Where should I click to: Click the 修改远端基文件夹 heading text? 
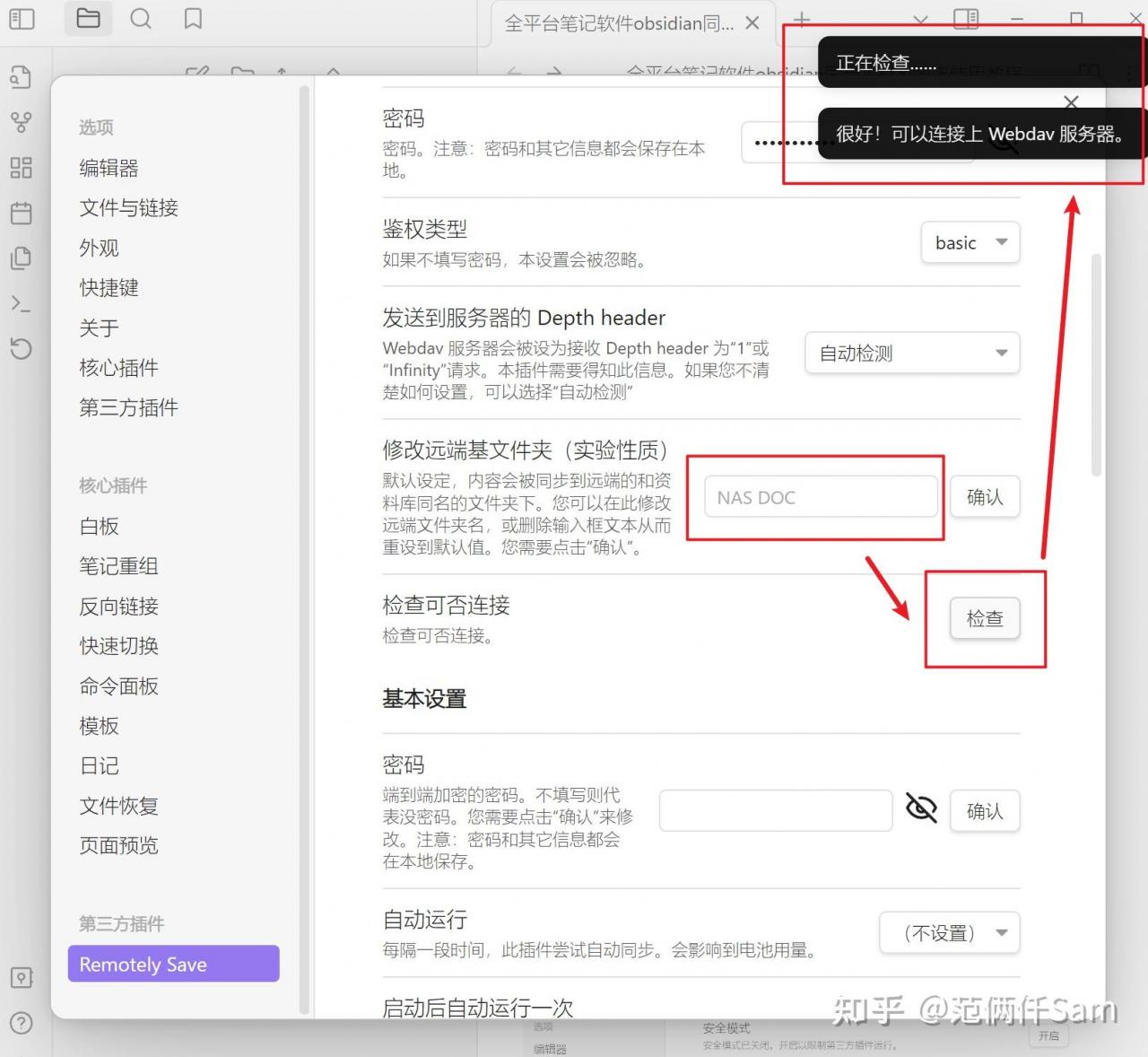point(526,450)
